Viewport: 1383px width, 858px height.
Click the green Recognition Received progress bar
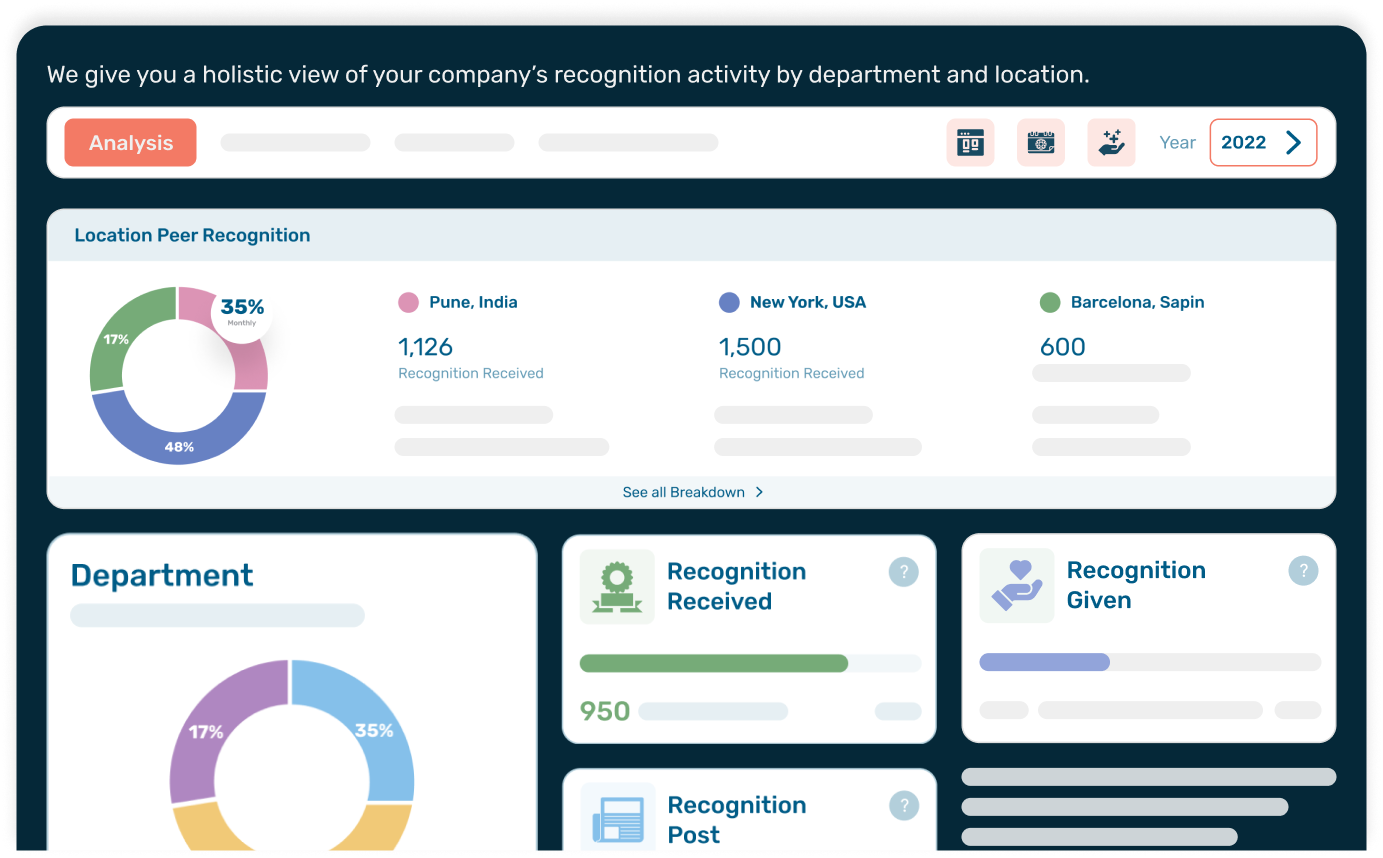click(x=714, y=663)
